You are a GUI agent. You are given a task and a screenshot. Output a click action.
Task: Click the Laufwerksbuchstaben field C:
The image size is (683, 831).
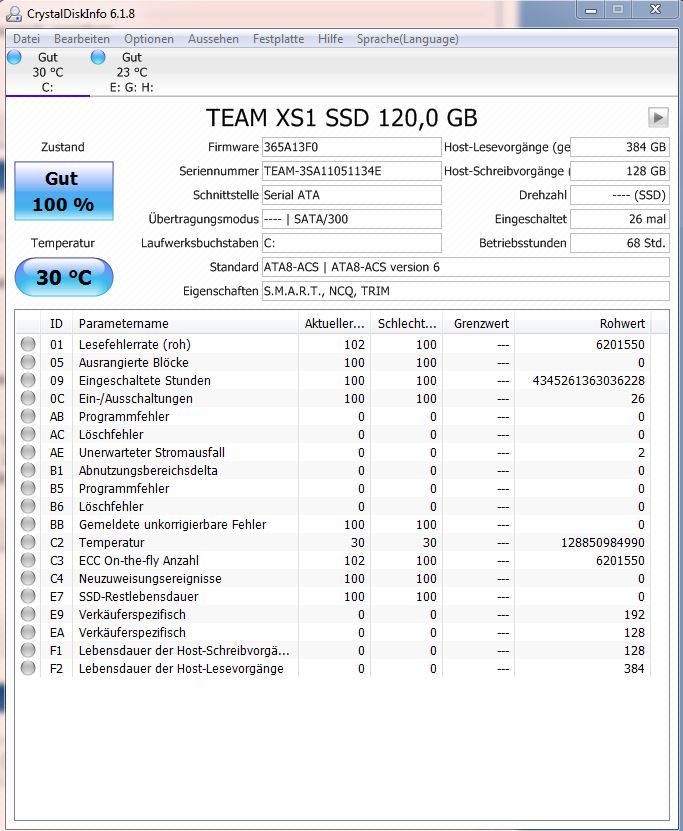(351, 243)
